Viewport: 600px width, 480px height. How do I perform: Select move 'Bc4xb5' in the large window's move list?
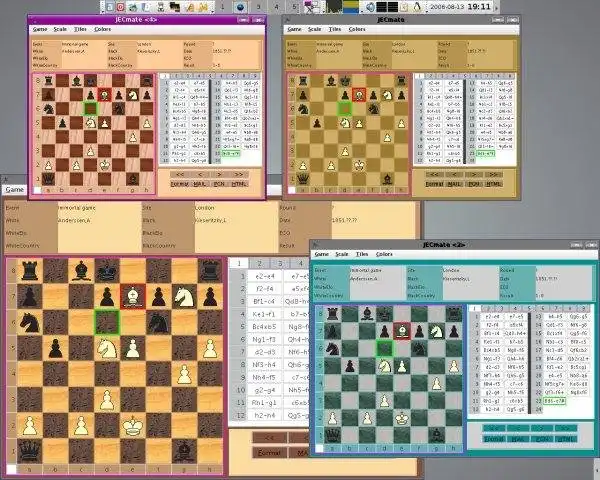pos(264,327)
